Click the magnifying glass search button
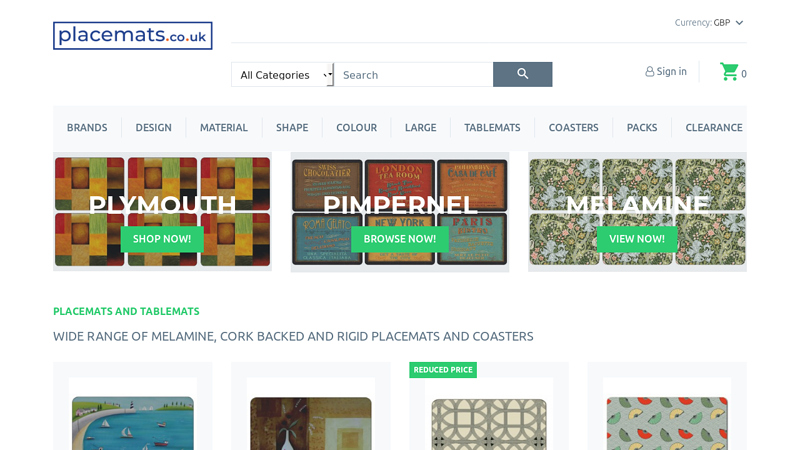This screenshot has height=450, width=800. click(x=522, y=74)
